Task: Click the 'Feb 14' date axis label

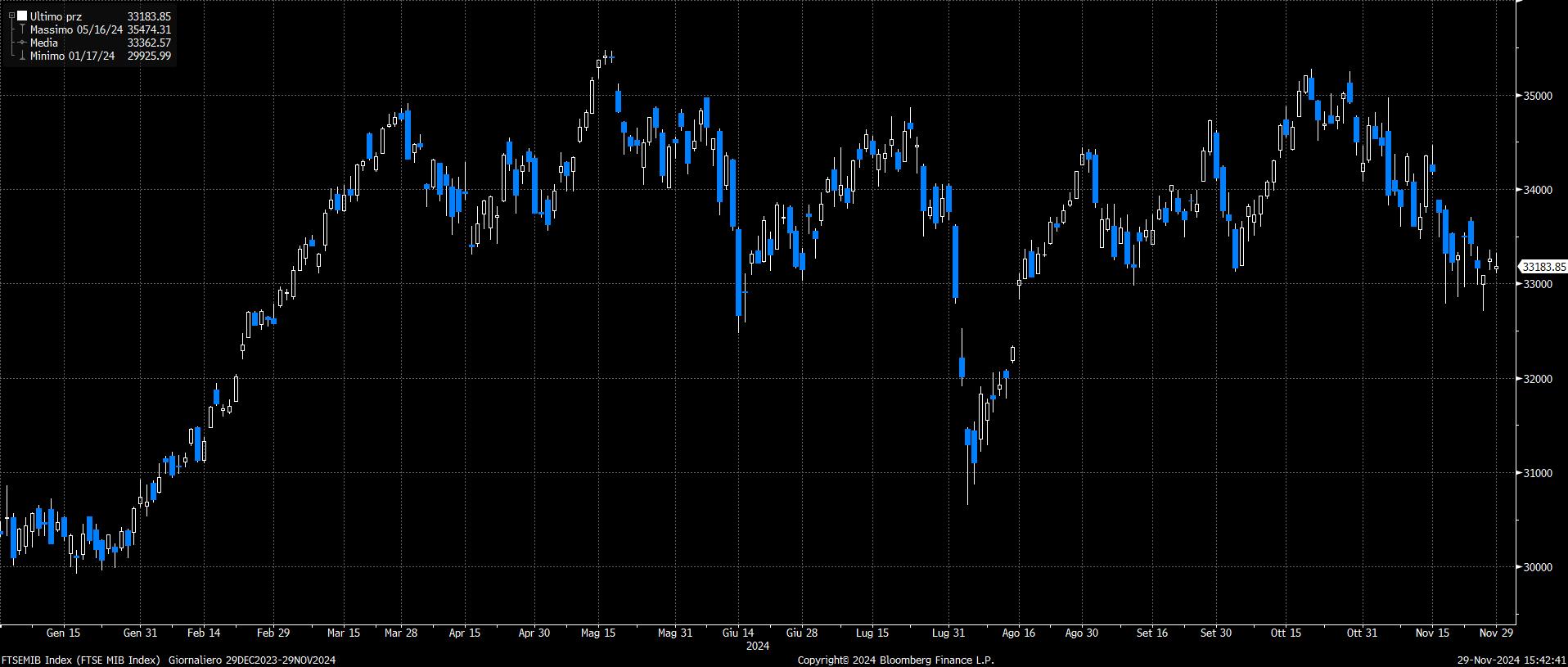Action: coord(204,633)
